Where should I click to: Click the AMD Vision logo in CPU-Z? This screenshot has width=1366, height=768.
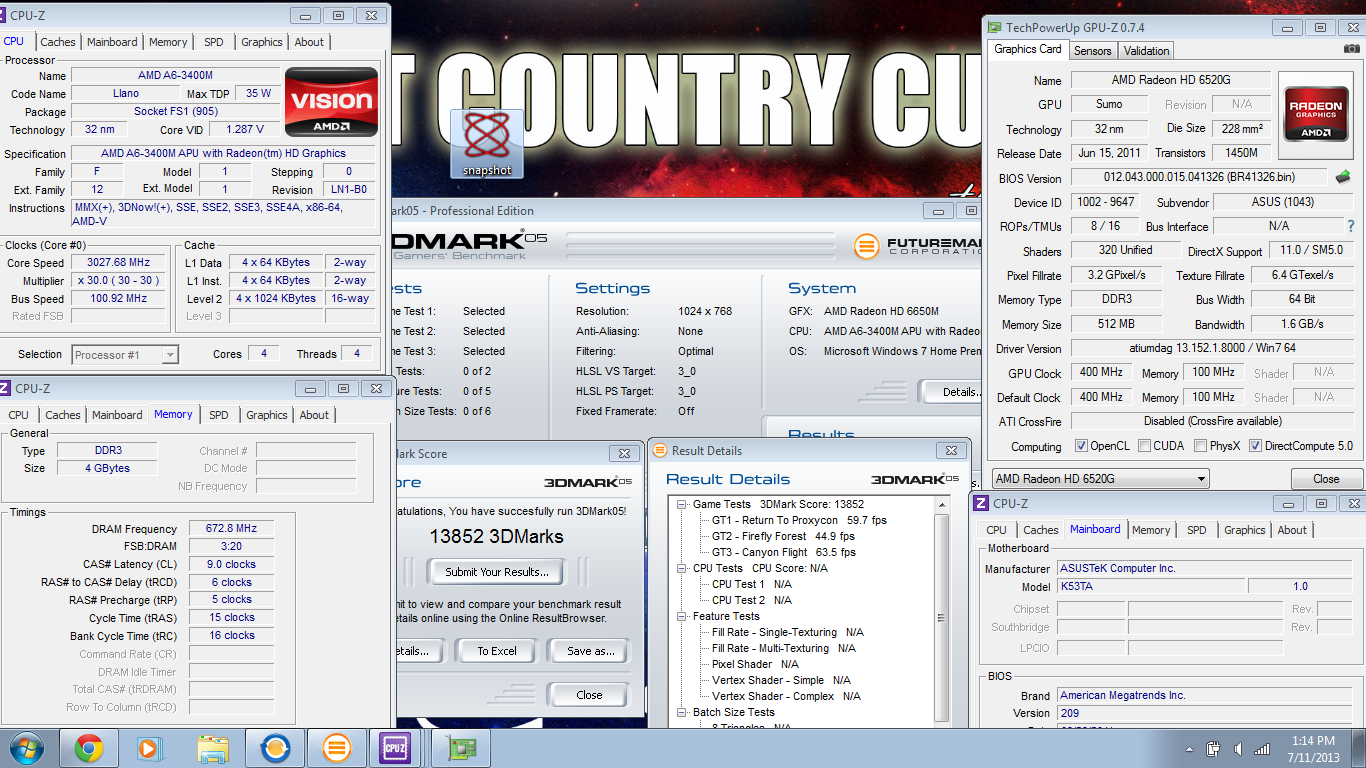(x=331, y=101)
